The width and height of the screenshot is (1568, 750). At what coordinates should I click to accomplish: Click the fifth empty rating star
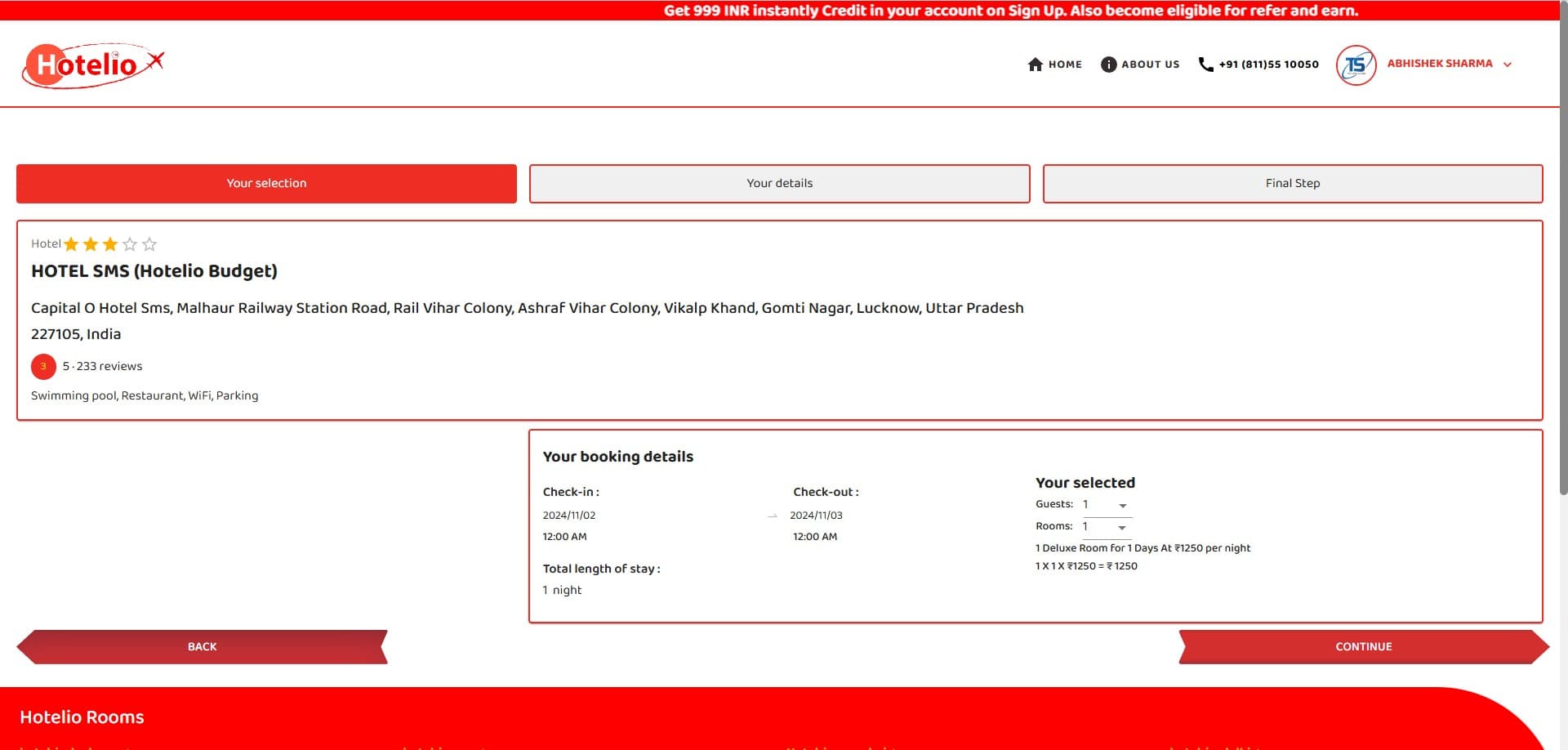149,244
